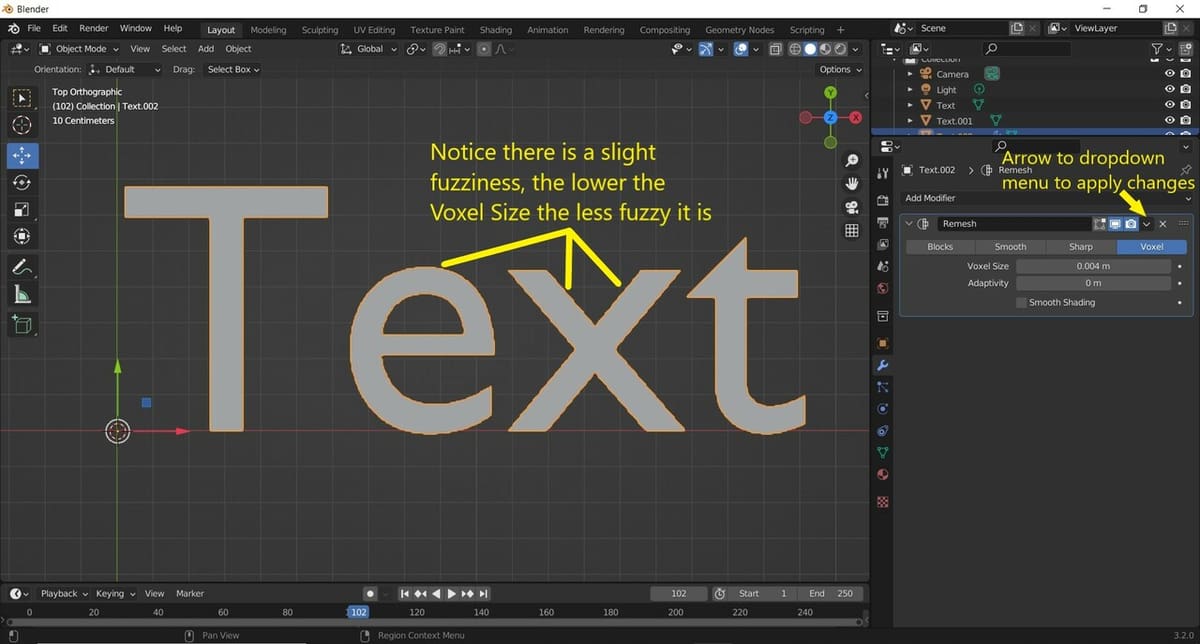1200x644 pixels.
Task: Switch to the Sculpting workspace tab
Action: point(320,30)
